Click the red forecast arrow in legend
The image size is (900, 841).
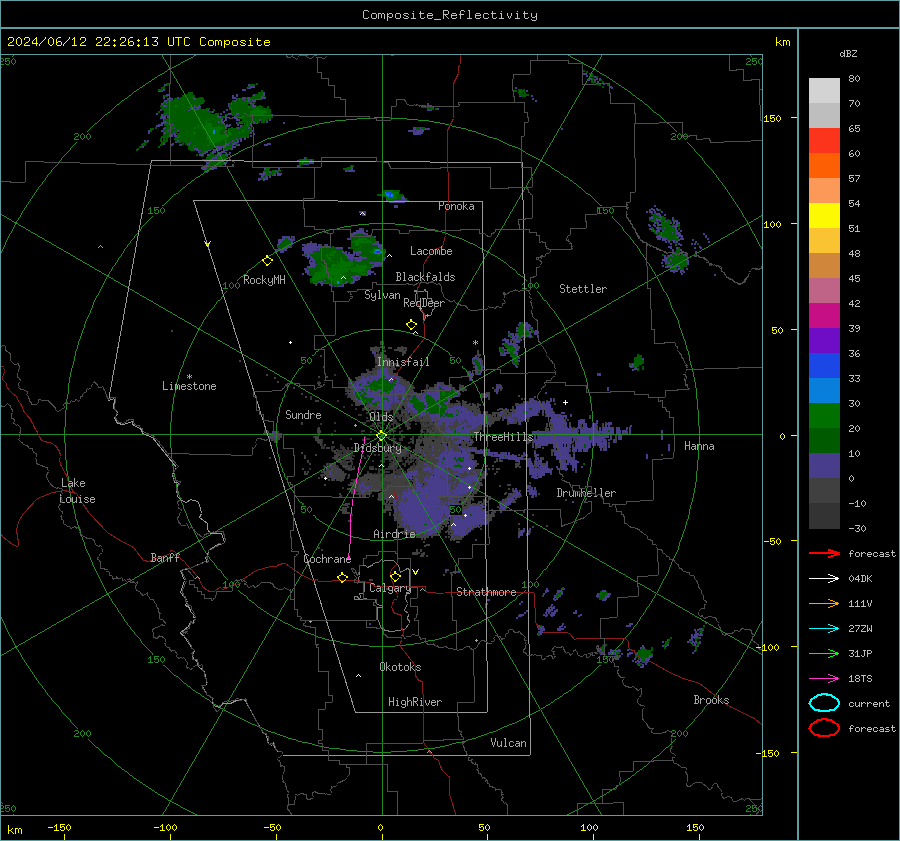point(824,553)
